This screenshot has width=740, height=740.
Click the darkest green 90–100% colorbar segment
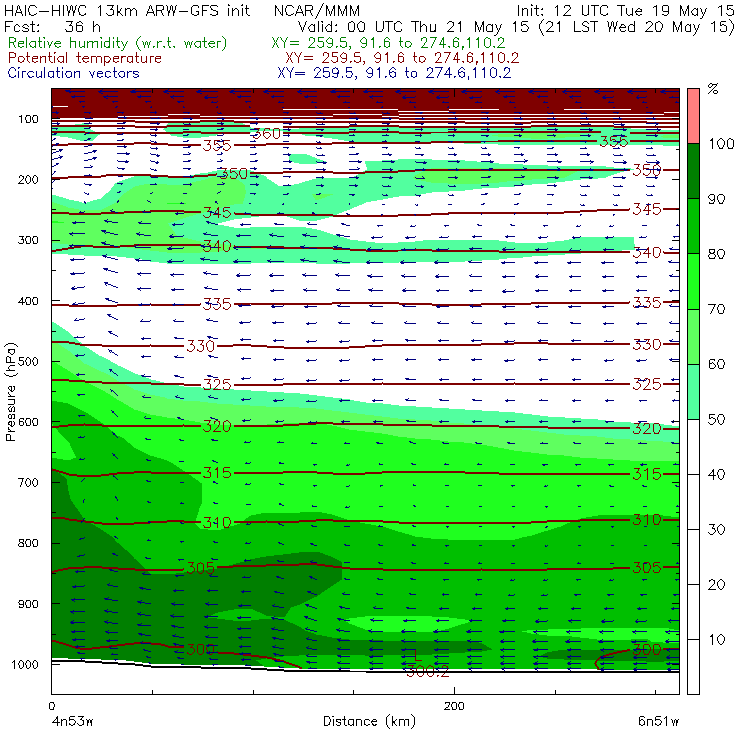(693, 171)
